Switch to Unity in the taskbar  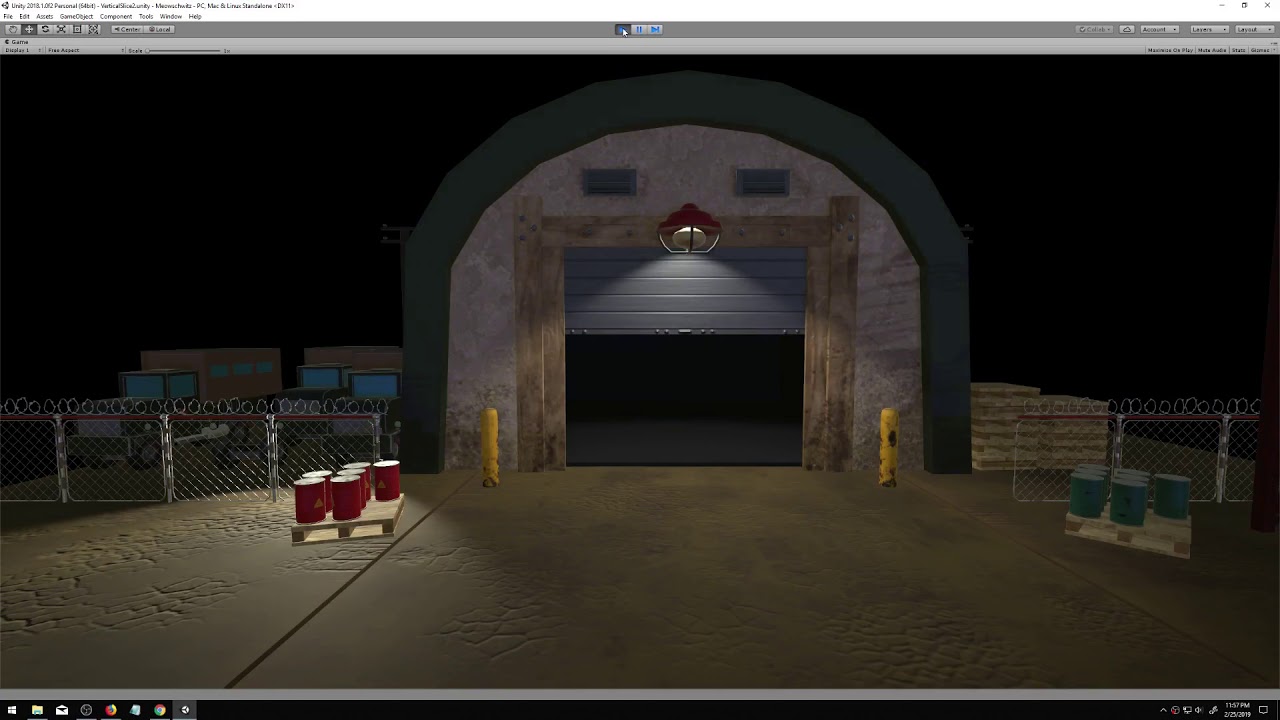(x=185, y=710)
